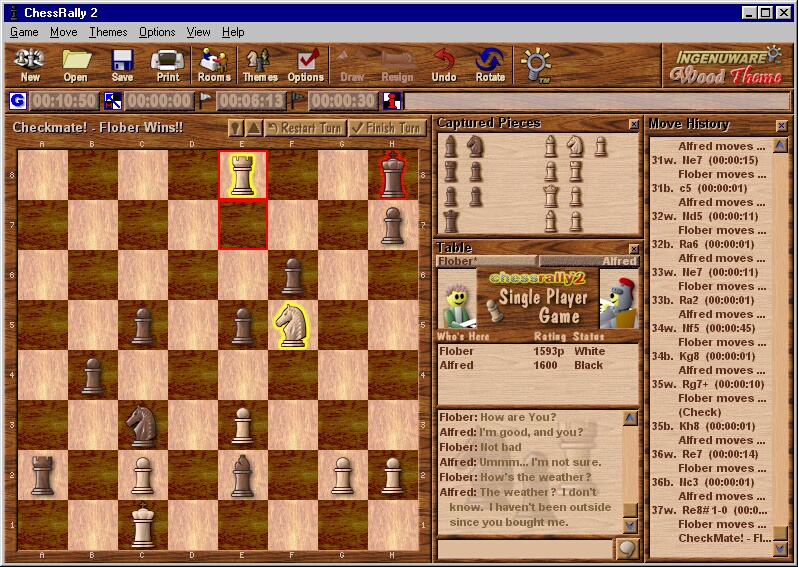Click the Restart Turn button

pyautogui.click(x=305, y=128)
